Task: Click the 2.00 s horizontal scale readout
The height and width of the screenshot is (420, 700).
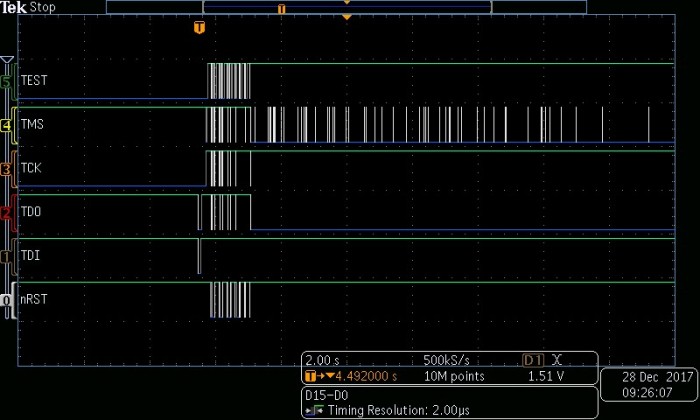Action: tap(322, 360)
